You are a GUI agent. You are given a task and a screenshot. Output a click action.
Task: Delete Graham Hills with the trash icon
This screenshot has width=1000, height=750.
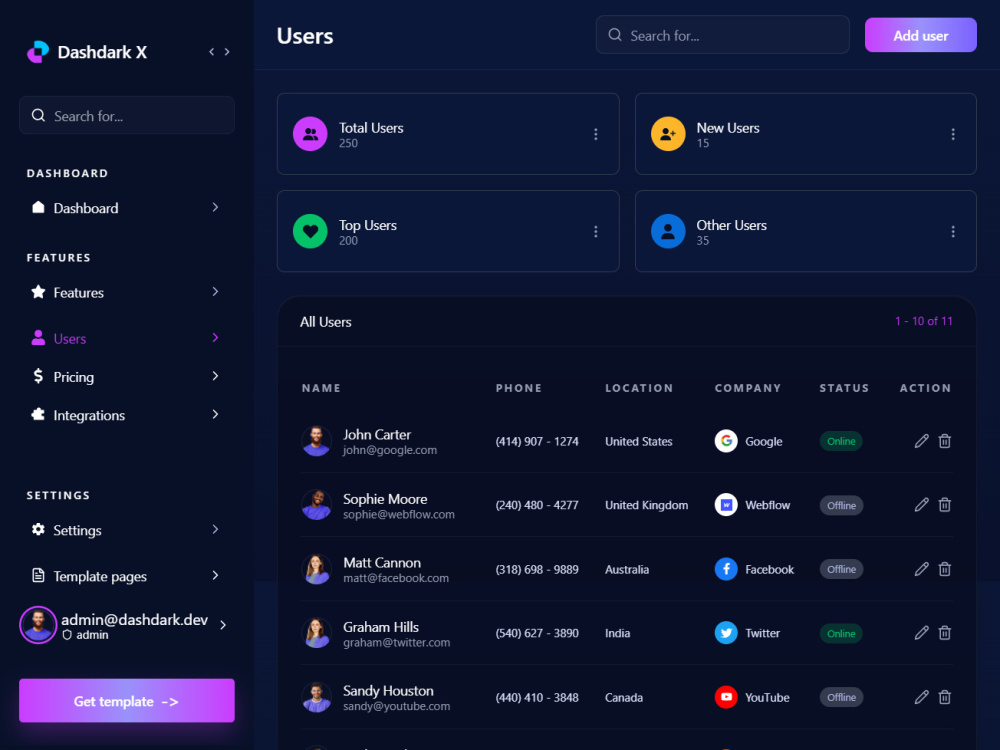coord(945,633)
